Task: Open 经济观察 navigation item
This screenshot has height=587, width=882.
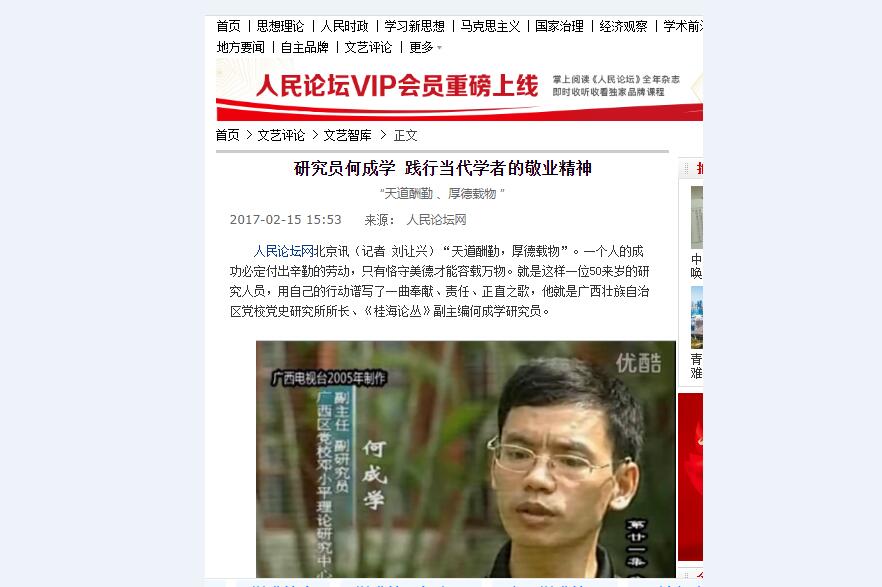Action: [623, 26]
